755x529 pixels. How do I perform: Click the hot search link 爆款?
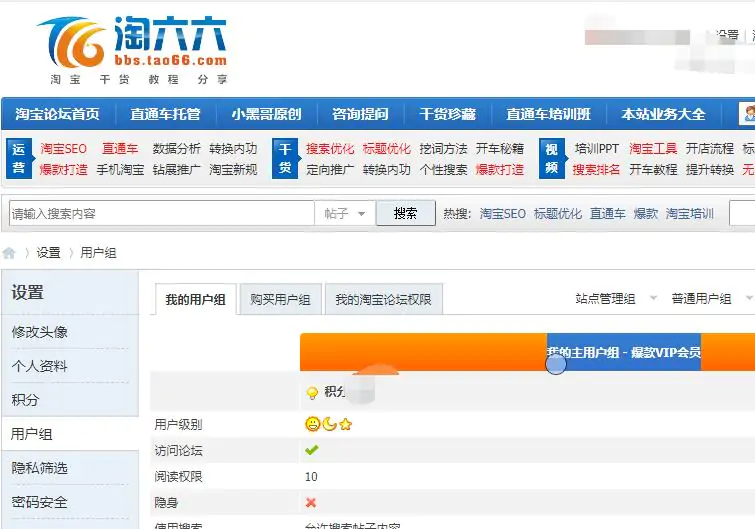(646, 213)
